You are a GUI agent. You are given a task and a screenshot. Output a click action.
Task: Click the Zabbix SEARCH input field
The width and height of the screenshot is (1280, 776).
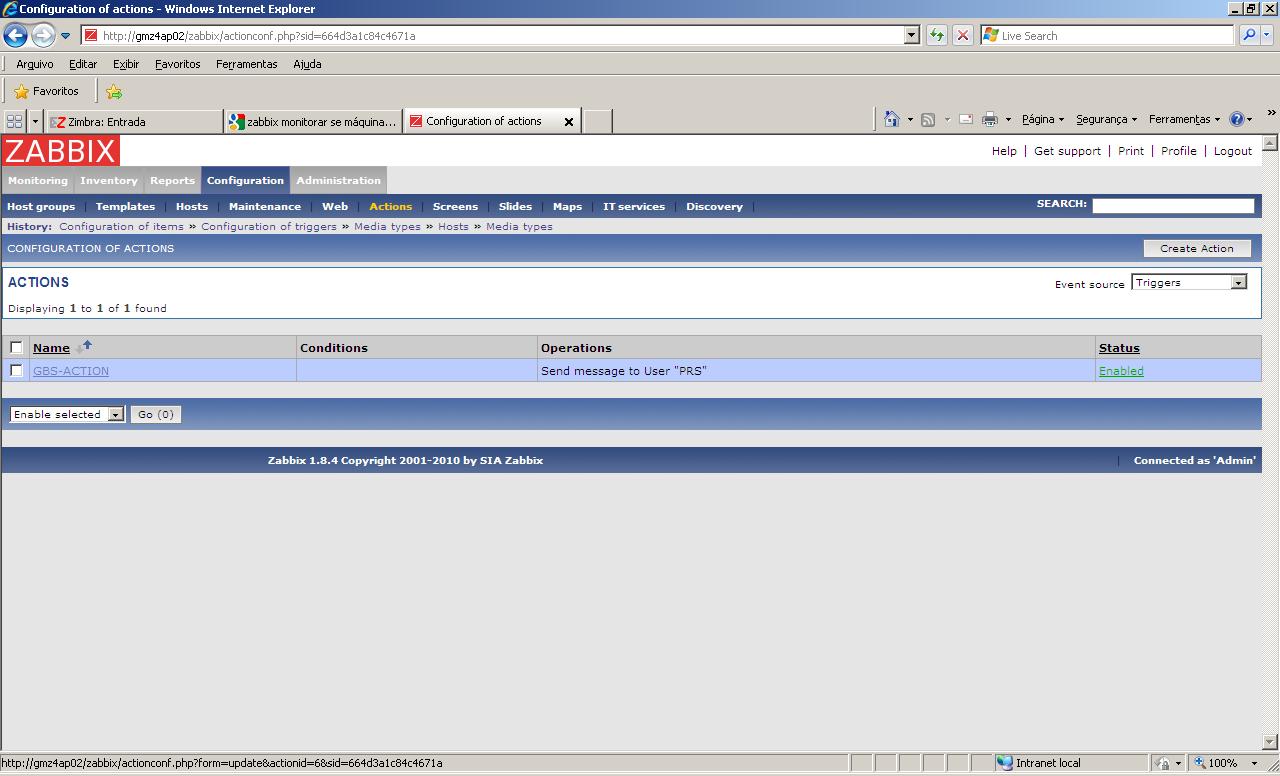tap(1173, 205)
